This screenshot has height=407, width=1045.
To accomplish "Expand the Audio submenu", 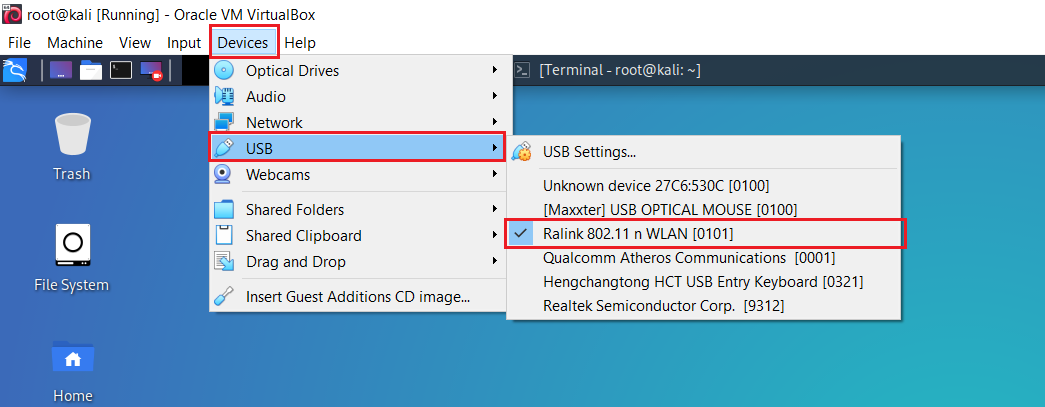I will (265, 97).
